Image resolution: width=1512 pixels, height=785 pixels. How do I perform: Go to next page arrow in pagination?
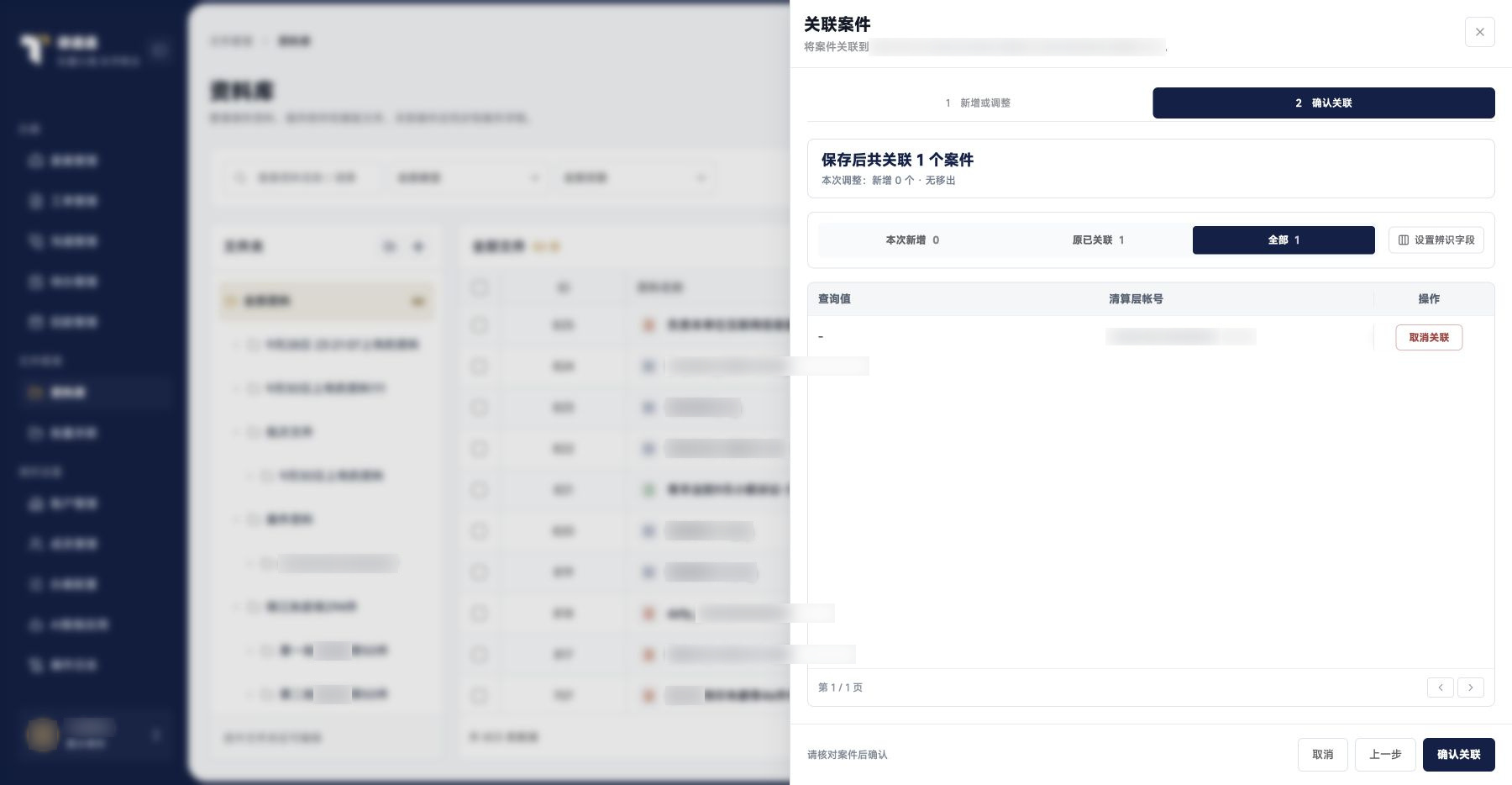tap(1470, 688)
